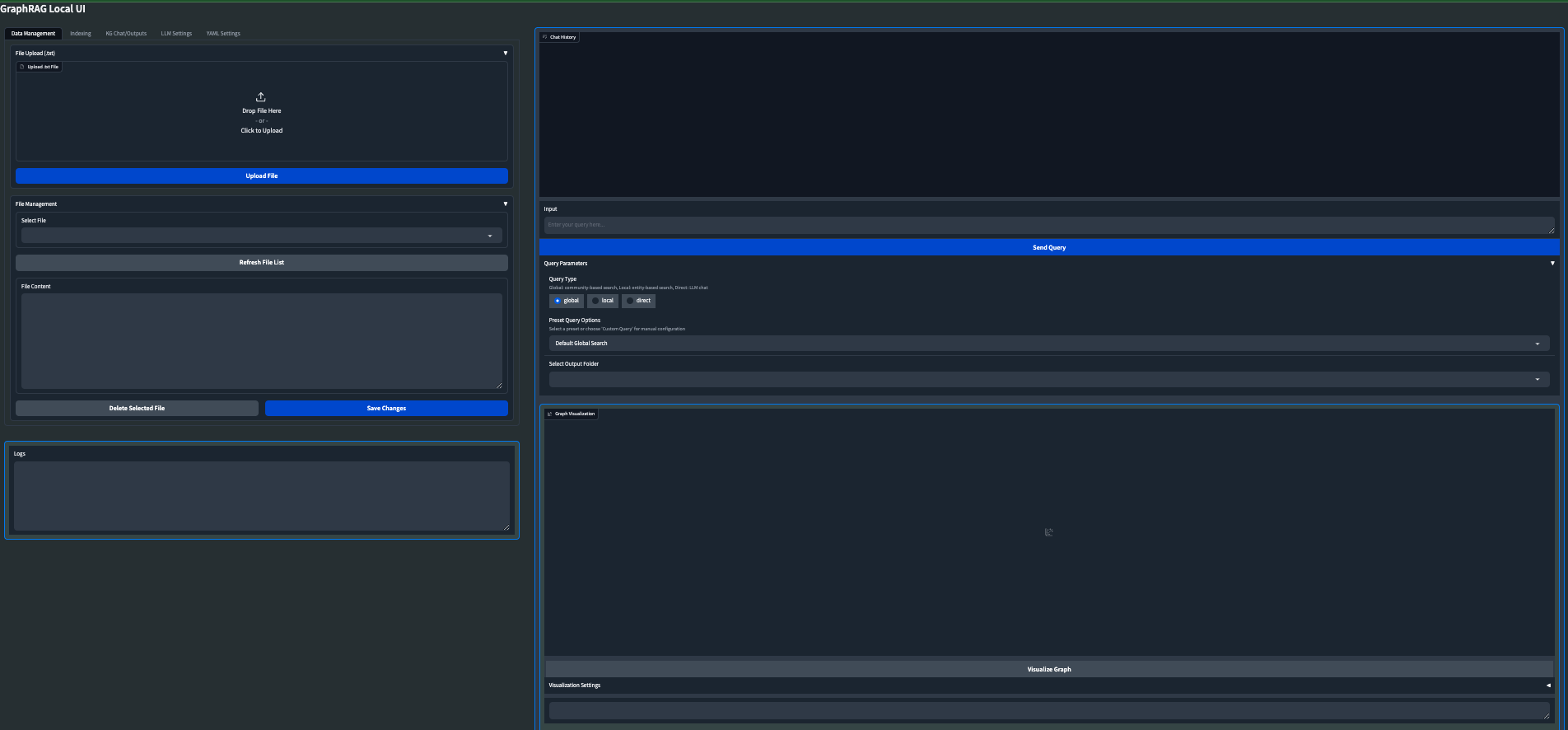Click the Chat History label icon
Image resolution: width=1568 pixels, height=730 pixels.
pyautogui.click(x=545, y=37)
